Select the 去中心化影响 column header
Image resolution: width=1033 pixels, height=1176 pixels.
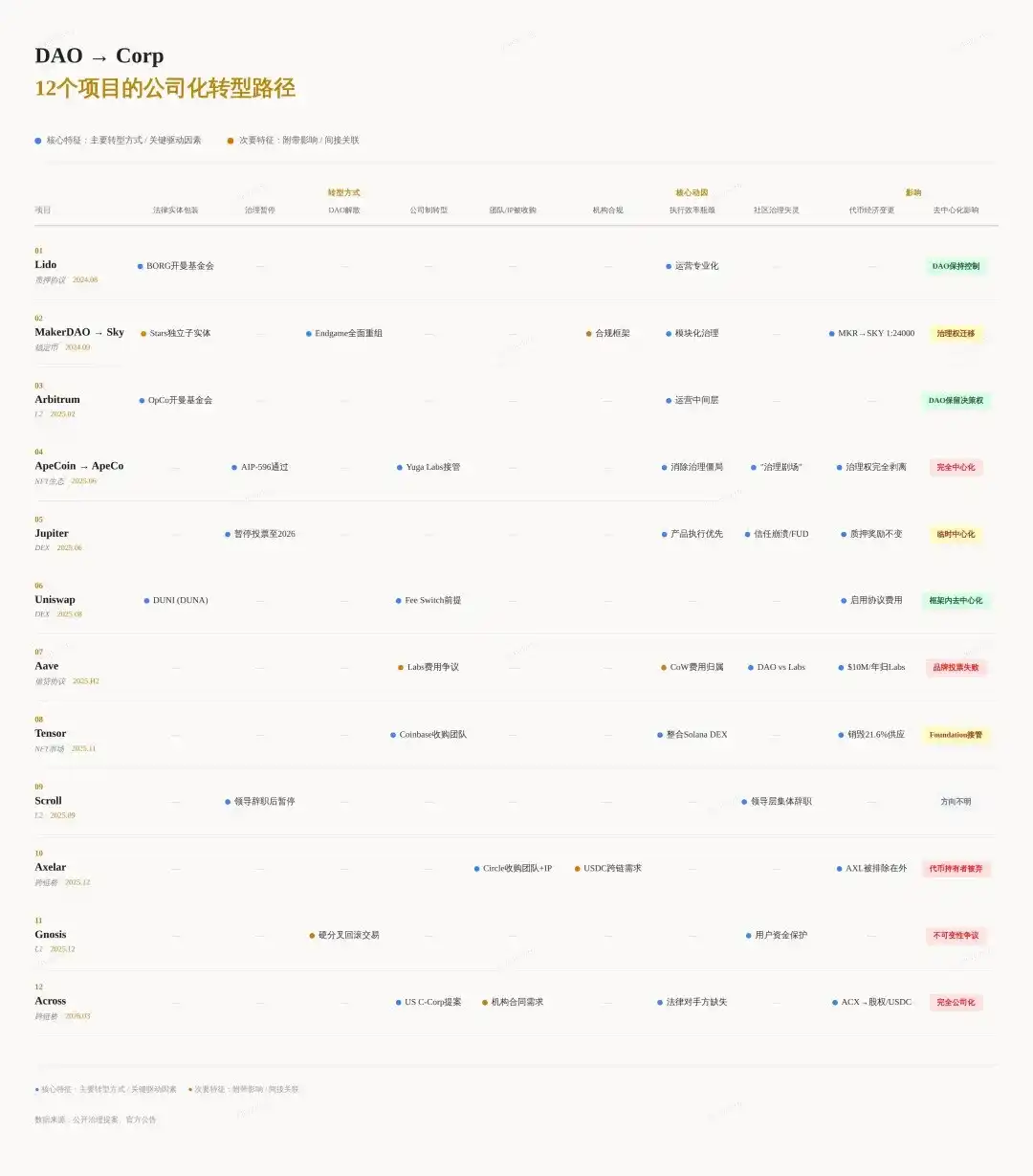pyautogui.click(x=956, y=211)
